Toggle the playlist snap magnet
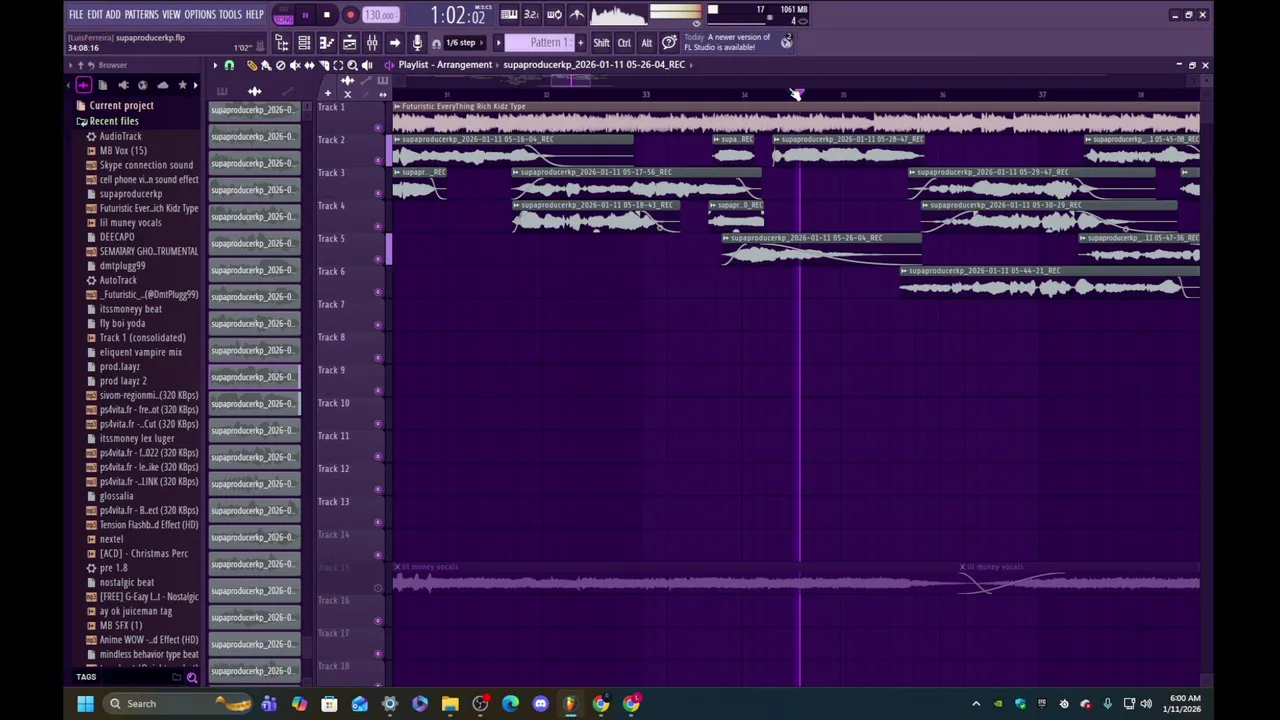The image size is (1280, 720). [x=229, y=65]
